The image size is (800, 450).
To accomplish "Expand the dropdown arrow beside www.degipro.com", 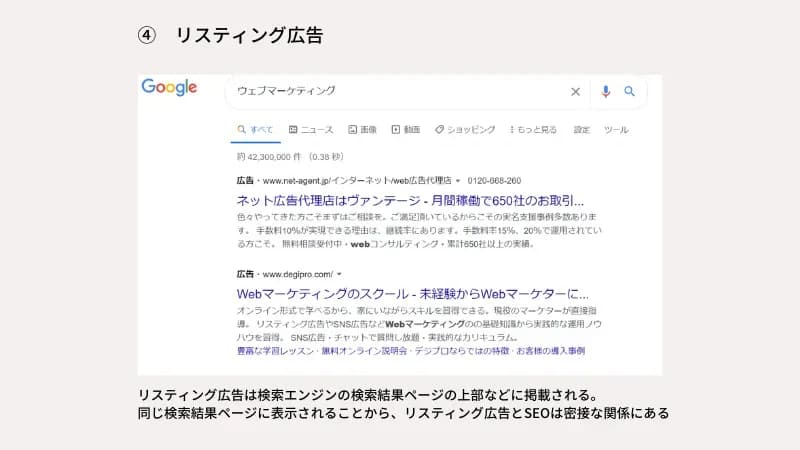I will [x=339, y=274].
